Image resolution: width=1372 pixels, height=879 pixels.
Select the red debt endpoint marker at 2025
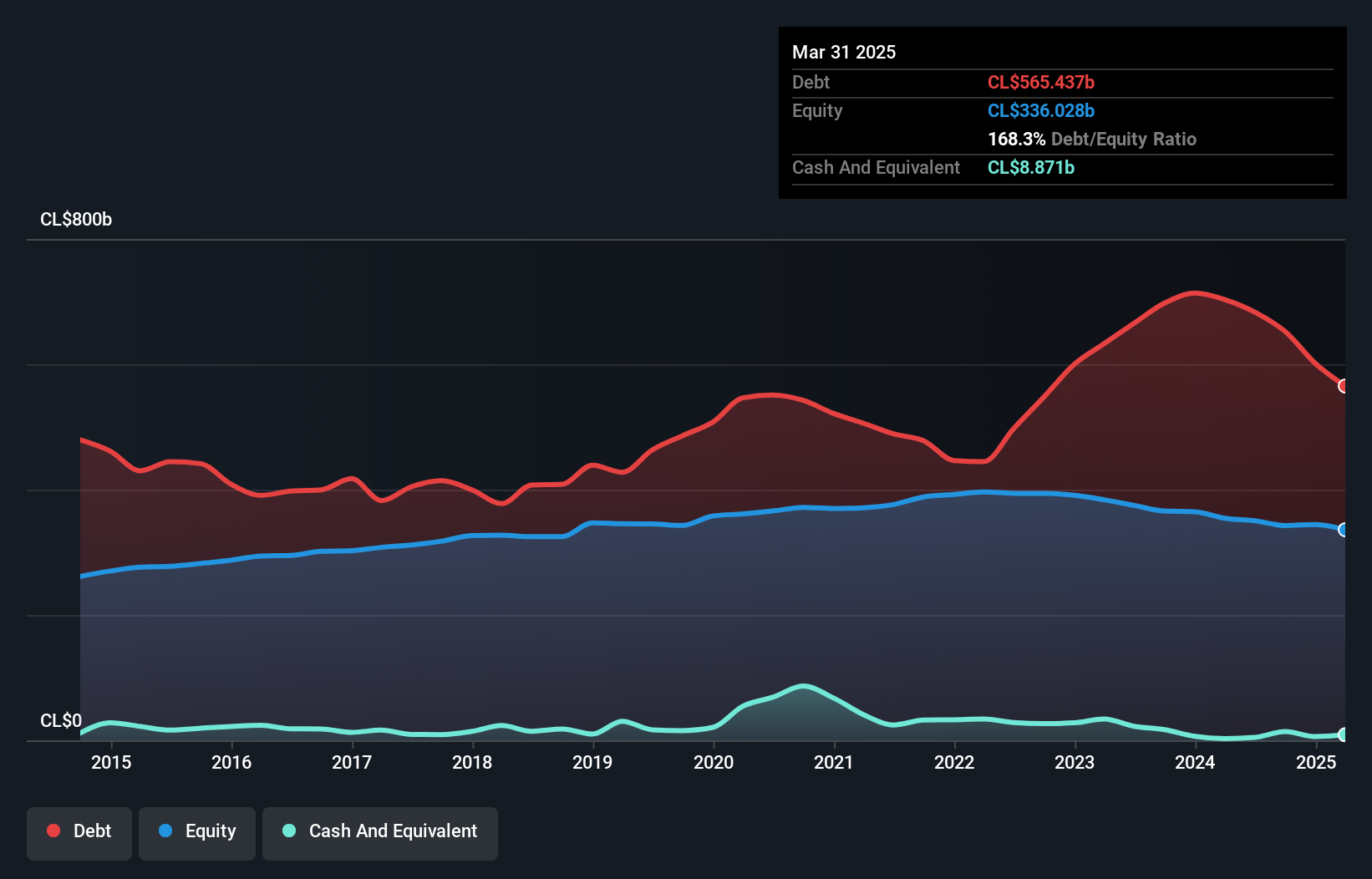1343,386
